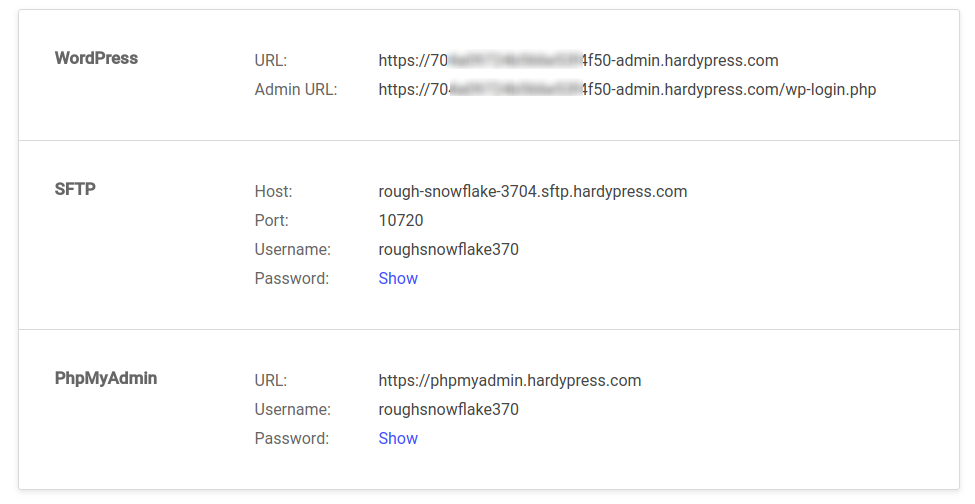The width and height of the screenshot is (975, 504).
Task: Click the Host label under SFTP
Action: point(273,191)
